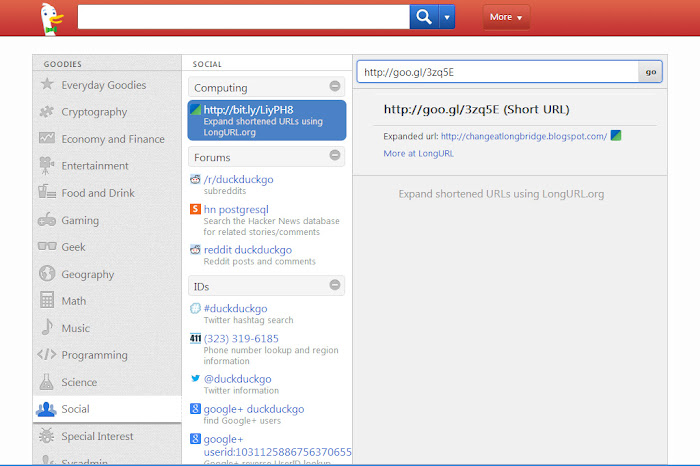Click the GOODIES sidebar header

pyautogui.click(x=62, y=64)
